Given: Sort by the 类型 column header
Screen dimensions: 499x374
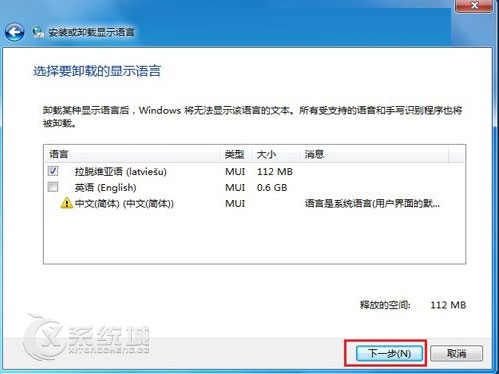Looking at the screenshot, I should click(236, 154).
